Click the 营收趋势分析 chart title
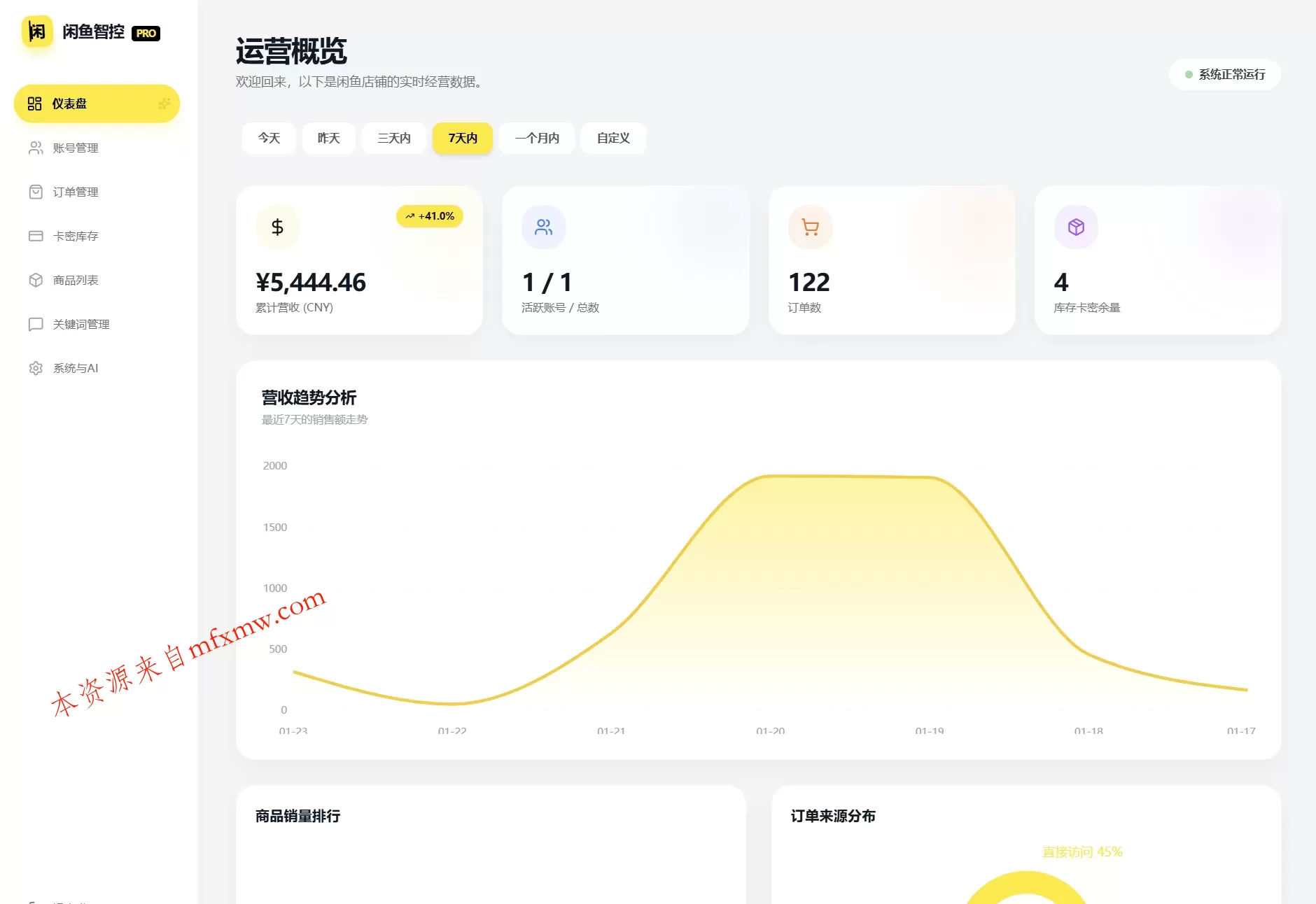The height and width of the screenshot is (904, 1316). click(x=309, y=397)
